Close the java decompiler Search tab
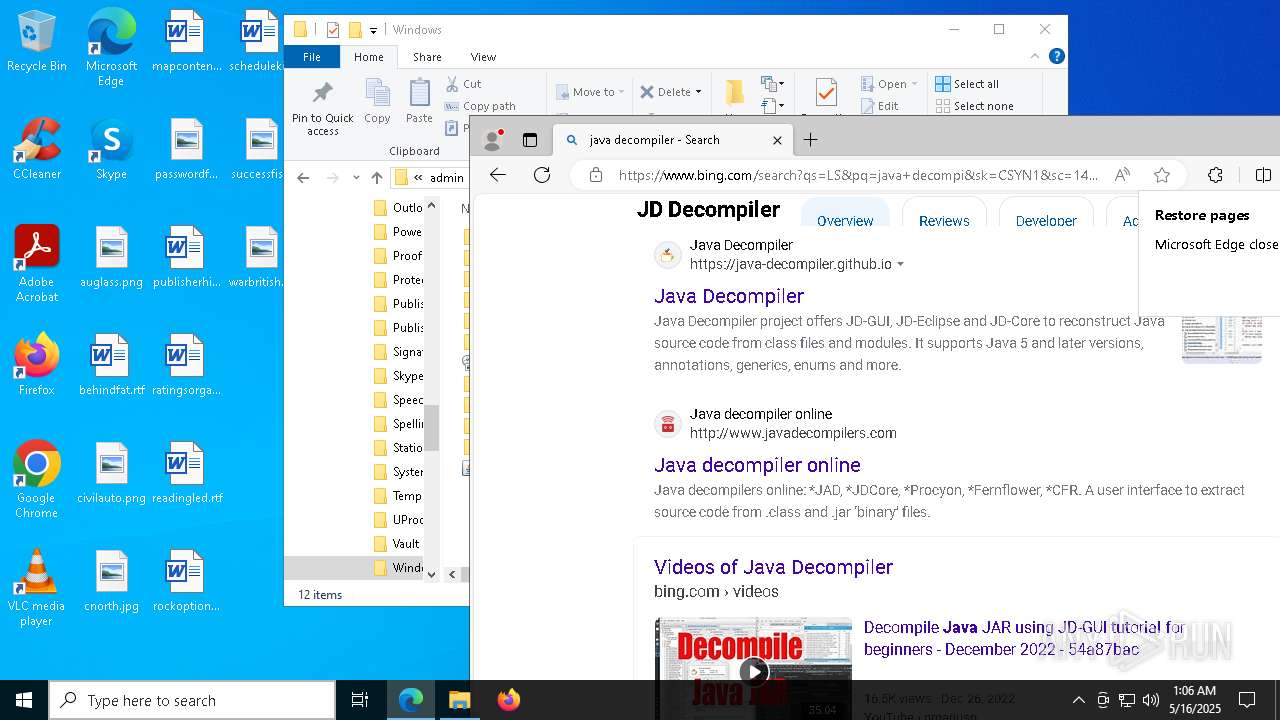1280x720 pixels. [x=777, y=140]
